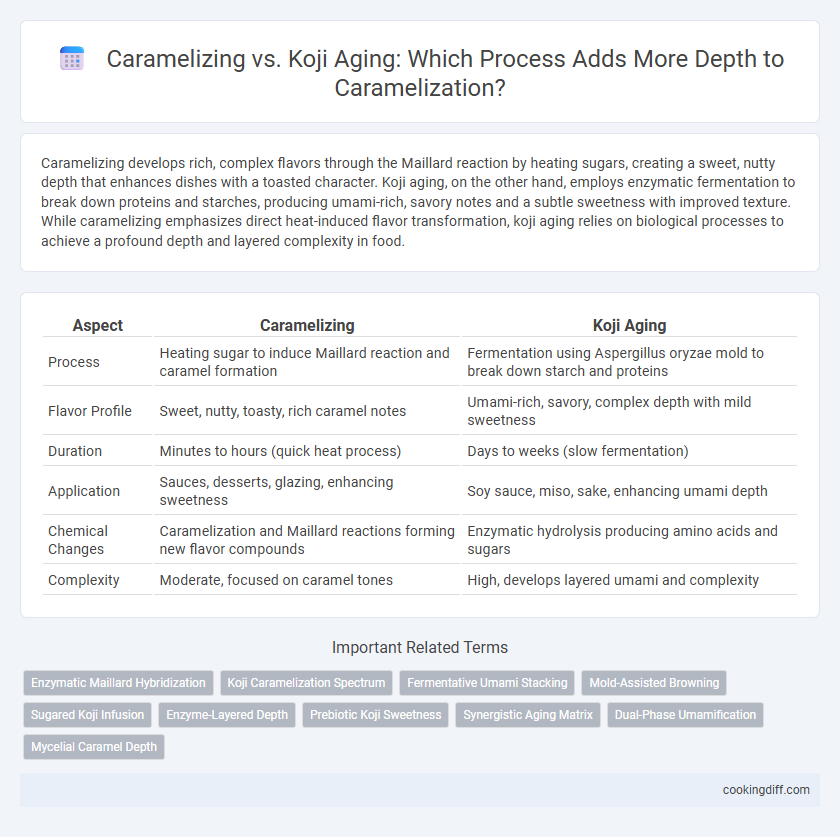Visit the cookingdiff.com footer link
Viewport: 840px width, 837px height.
coord(766,790)
